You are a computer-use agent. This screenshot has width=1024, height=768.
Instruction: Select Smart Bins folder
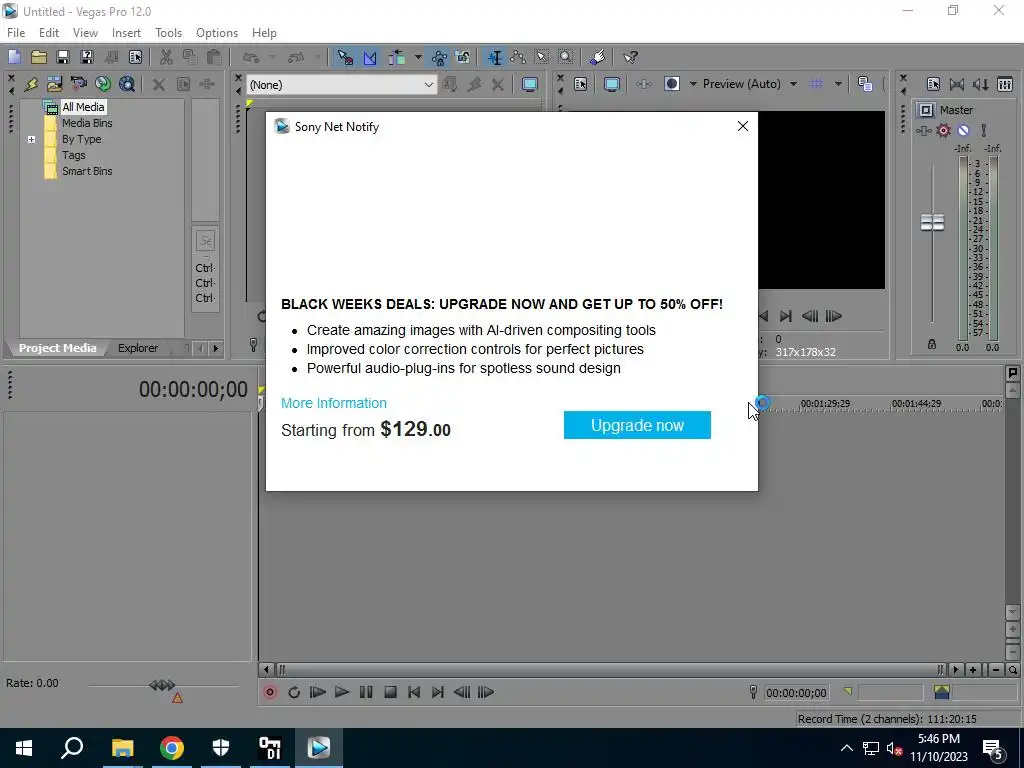click(87, 171)
